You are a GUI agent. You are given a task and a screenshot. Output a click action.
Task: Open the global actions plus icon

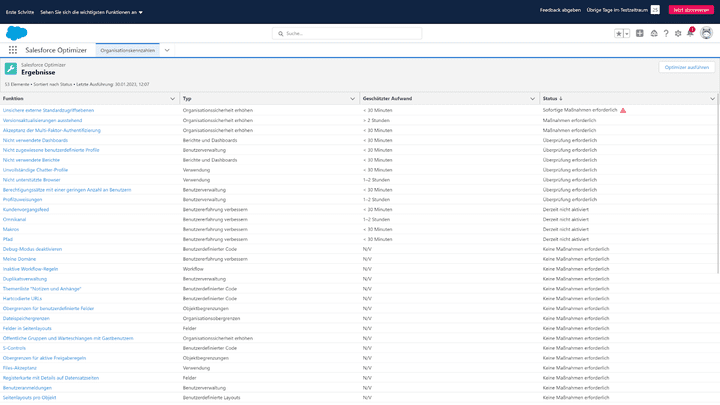640,33
